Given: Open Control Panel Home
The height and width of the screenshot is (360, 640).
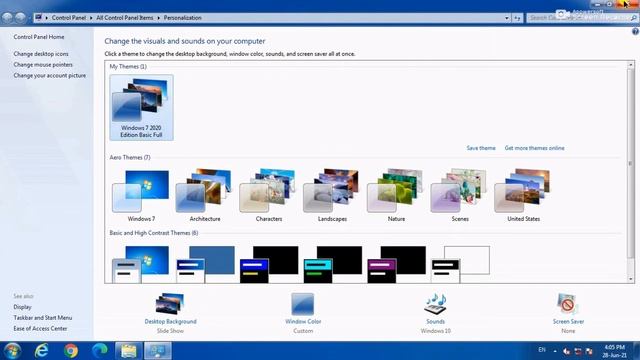Looking at the screenshot, I should [x=39, y=37].
